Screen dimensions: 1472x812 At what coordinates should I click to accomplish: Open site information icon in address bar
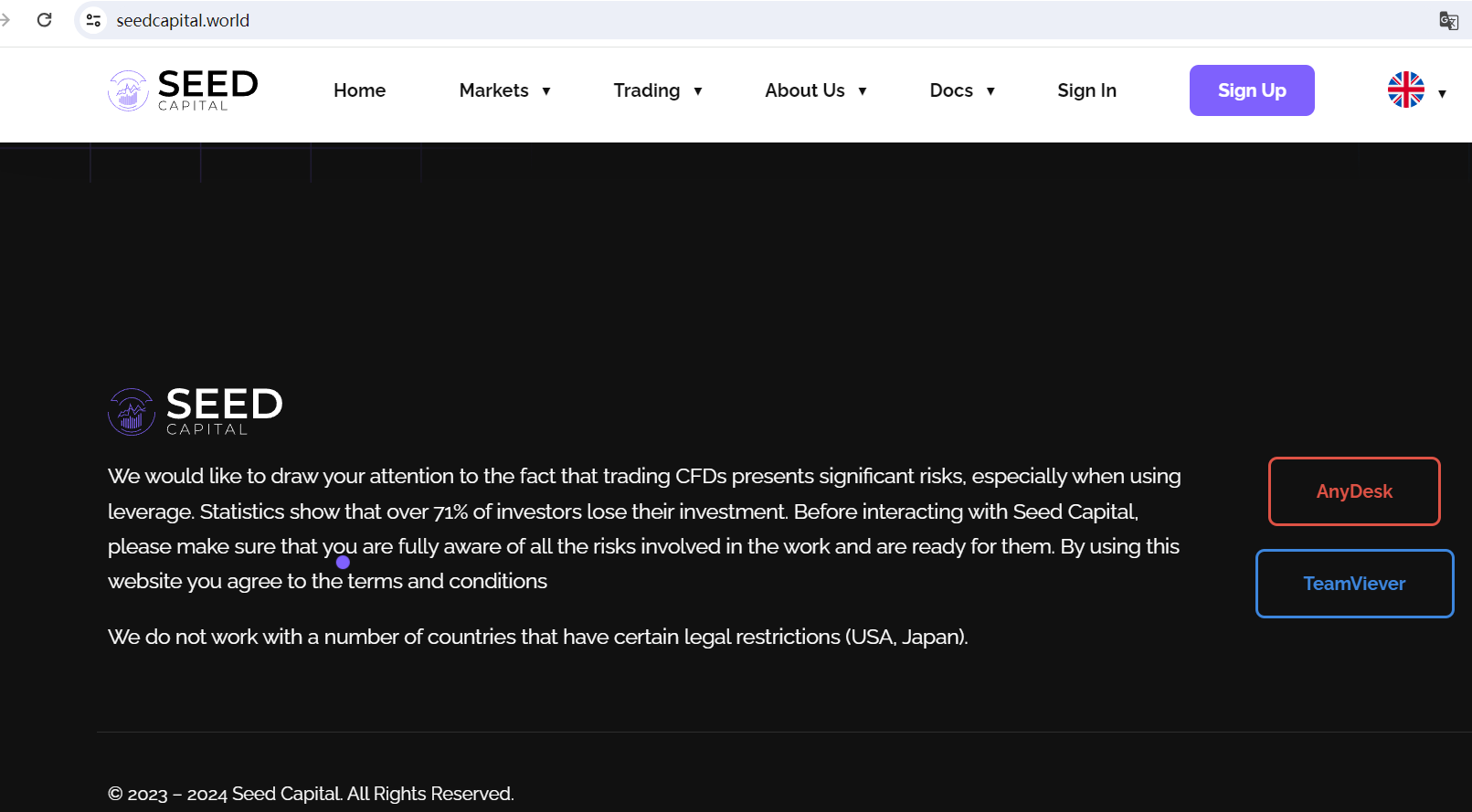pyautogui.click(x=93, y=20)
